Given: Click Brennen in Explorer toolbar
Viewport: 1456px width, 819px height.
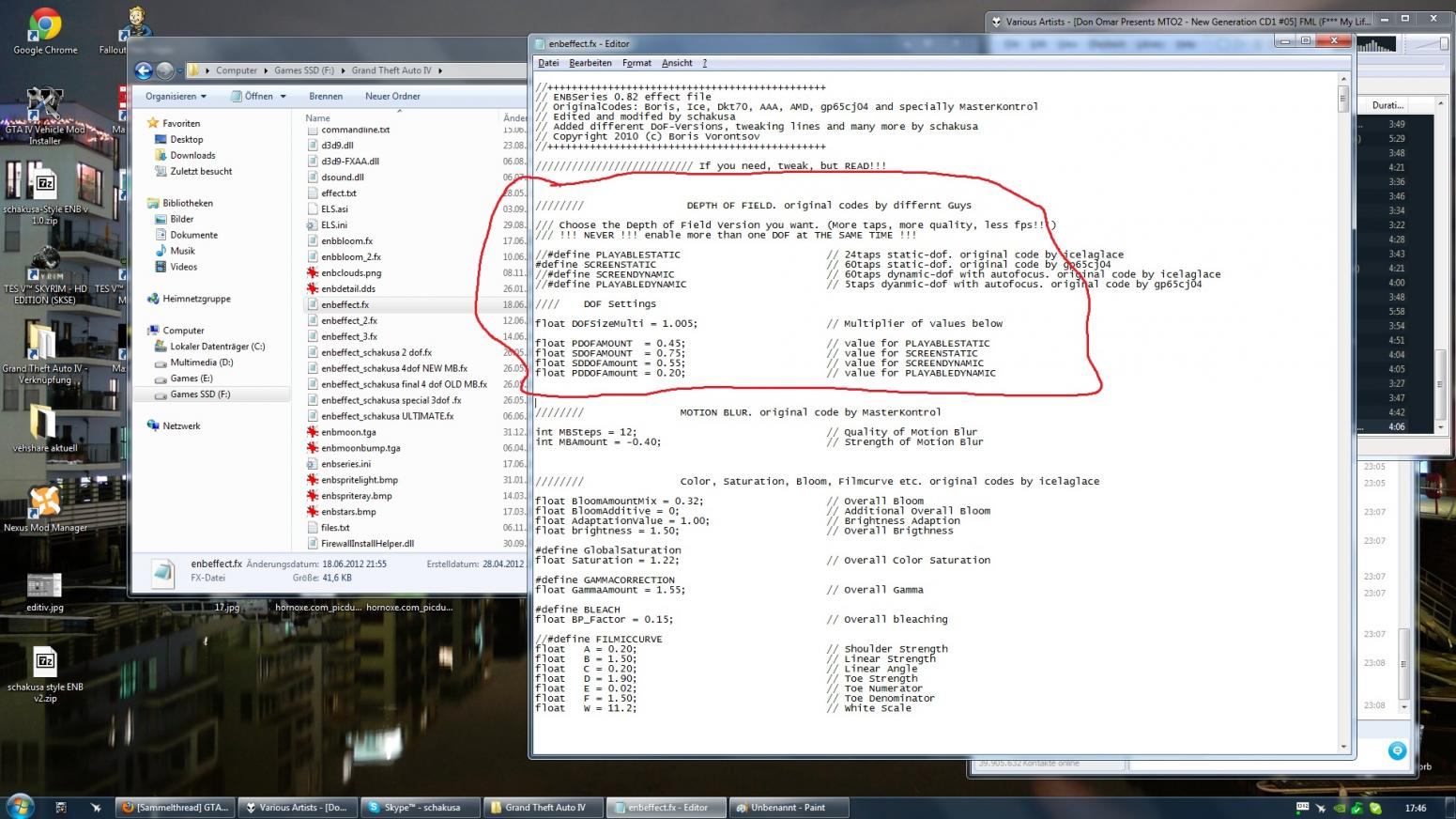Looking at the screenshot, I should pos(326,96).
